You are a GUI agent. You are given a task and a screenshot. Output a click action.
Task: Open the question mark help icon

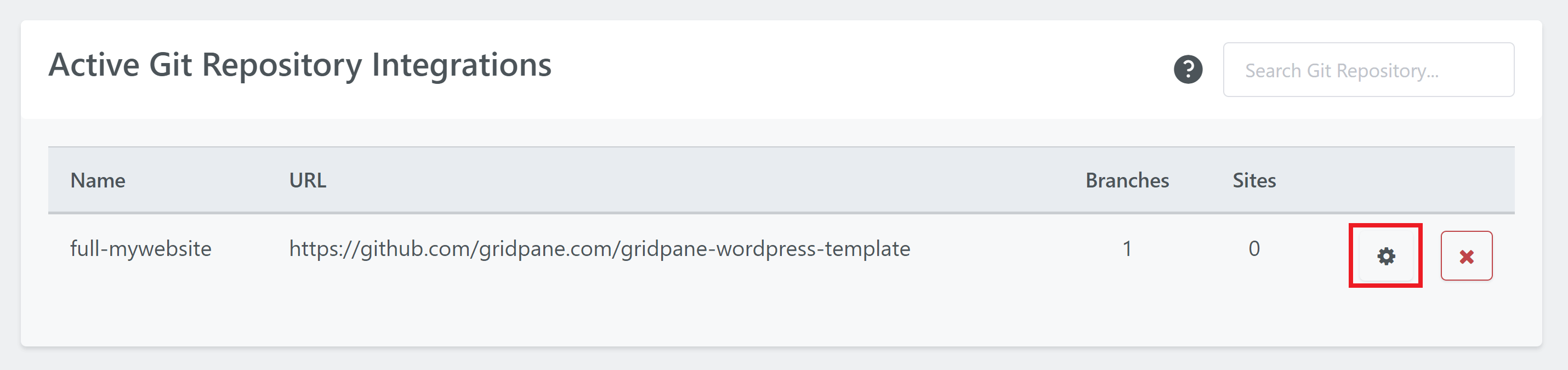(x=1188, y=70)
